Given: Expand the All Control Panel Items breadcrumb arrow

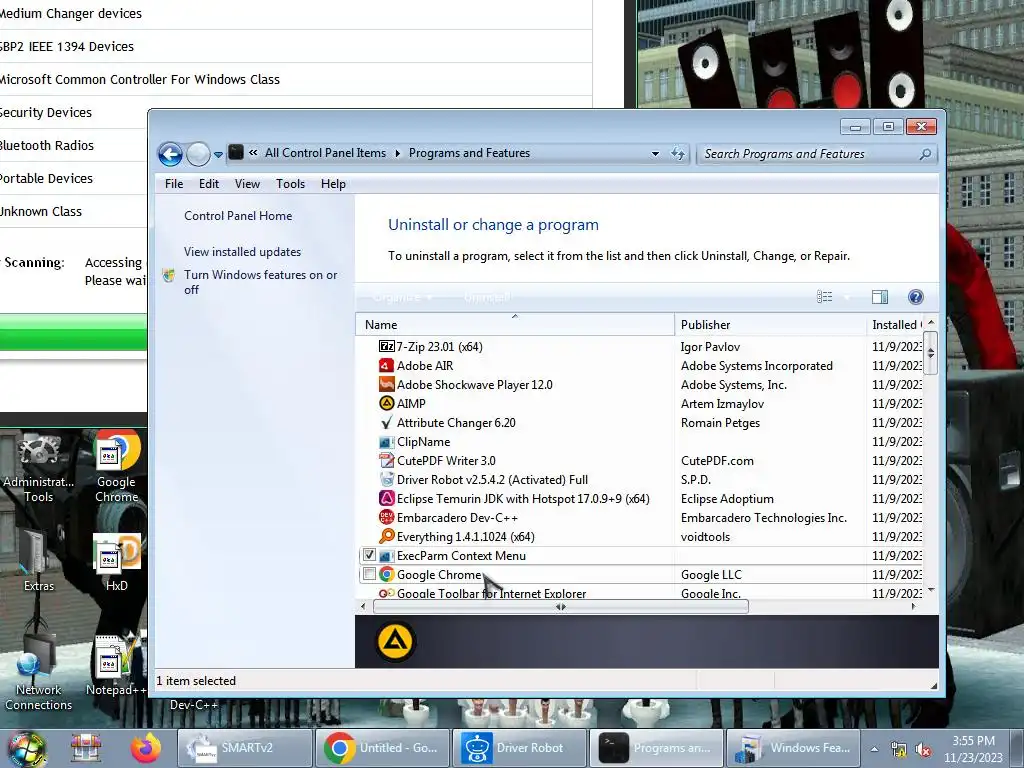Looking at the screenshot, I should point(397,153).
